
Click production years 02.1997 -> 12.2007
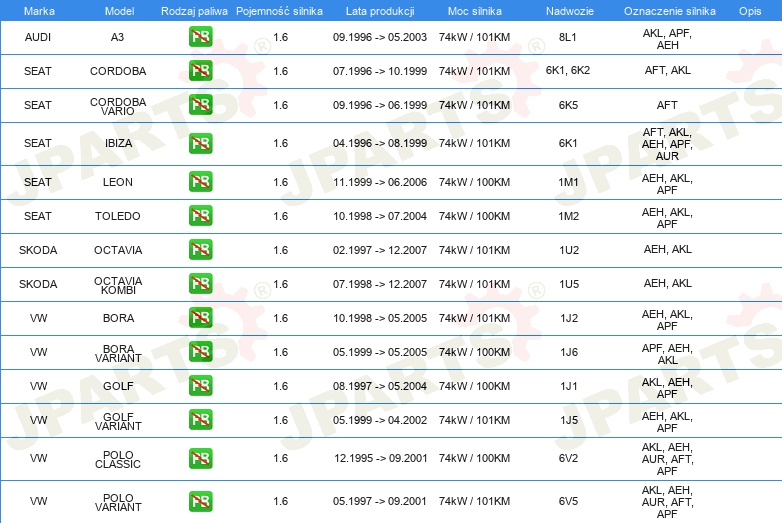(380, 250)
